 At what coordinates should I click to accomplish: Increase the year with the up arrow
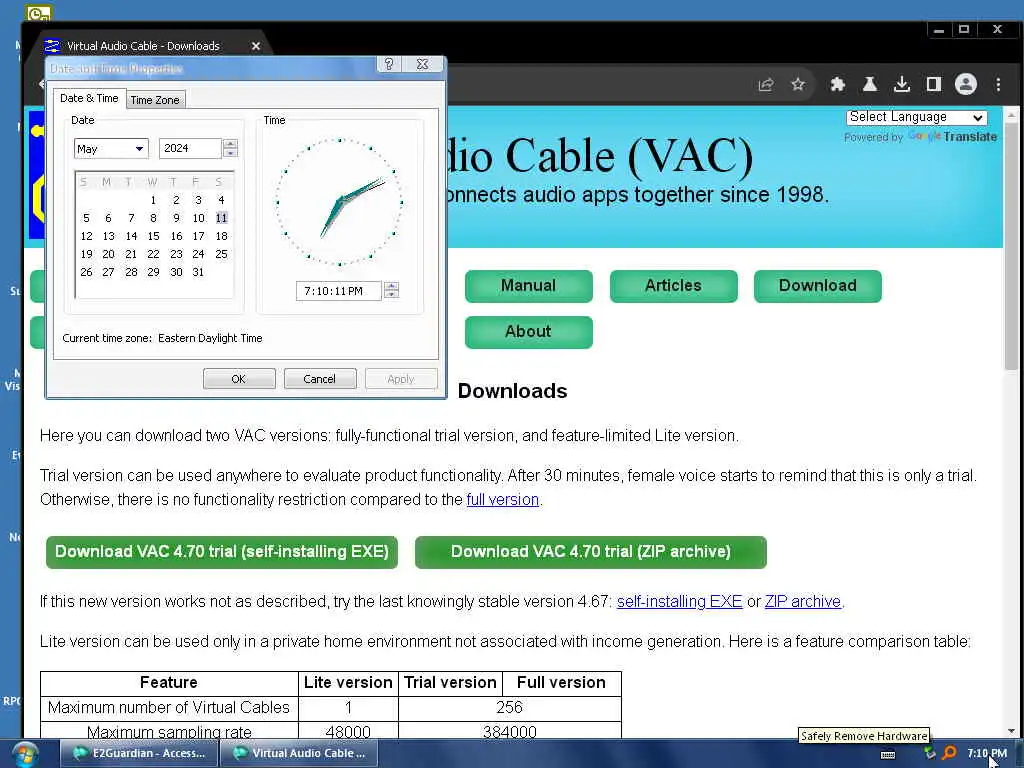click(230, 144)
